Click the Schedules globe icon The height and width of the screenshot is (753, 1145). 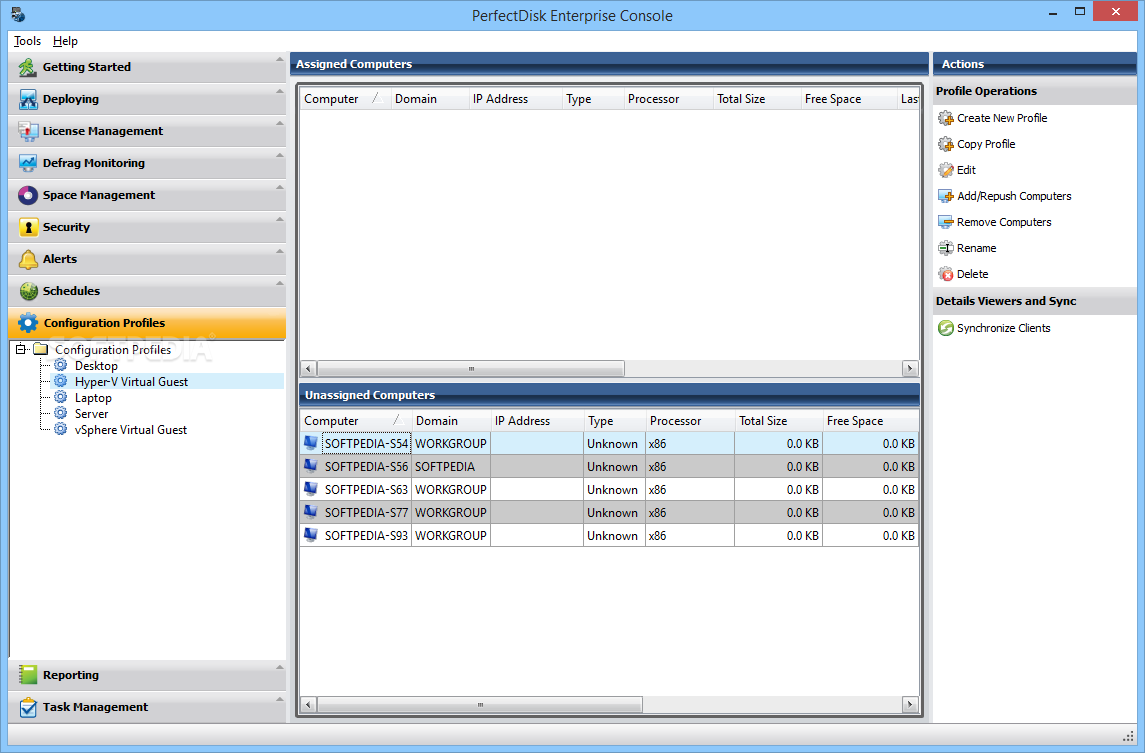coord(28,291)
